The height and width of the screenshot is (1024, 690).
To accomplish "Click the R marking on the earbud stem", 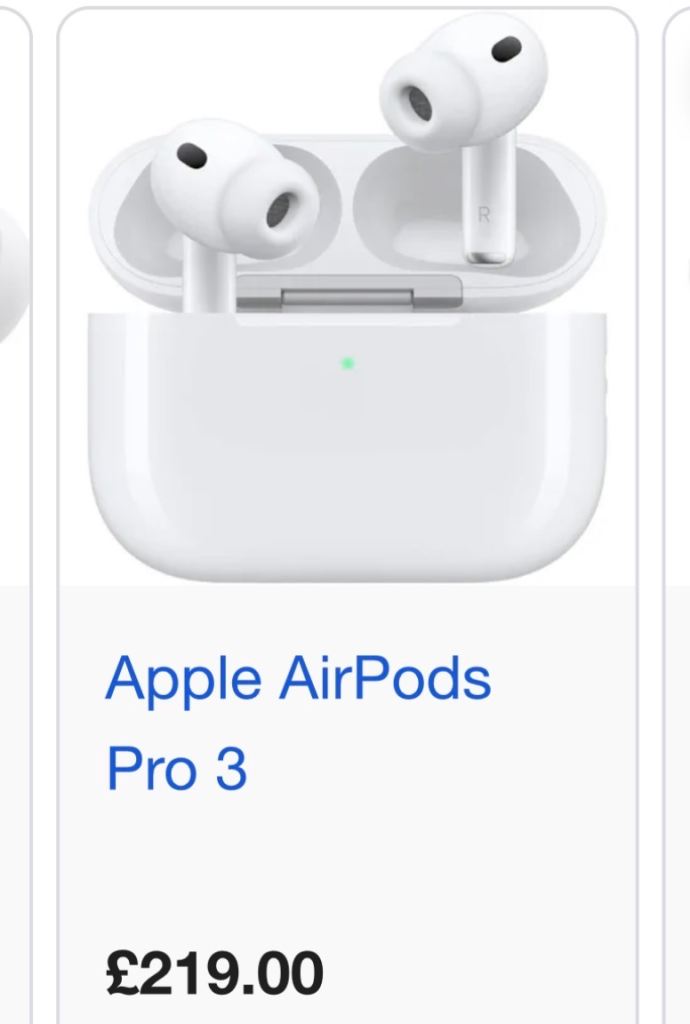I will (484, 215).
